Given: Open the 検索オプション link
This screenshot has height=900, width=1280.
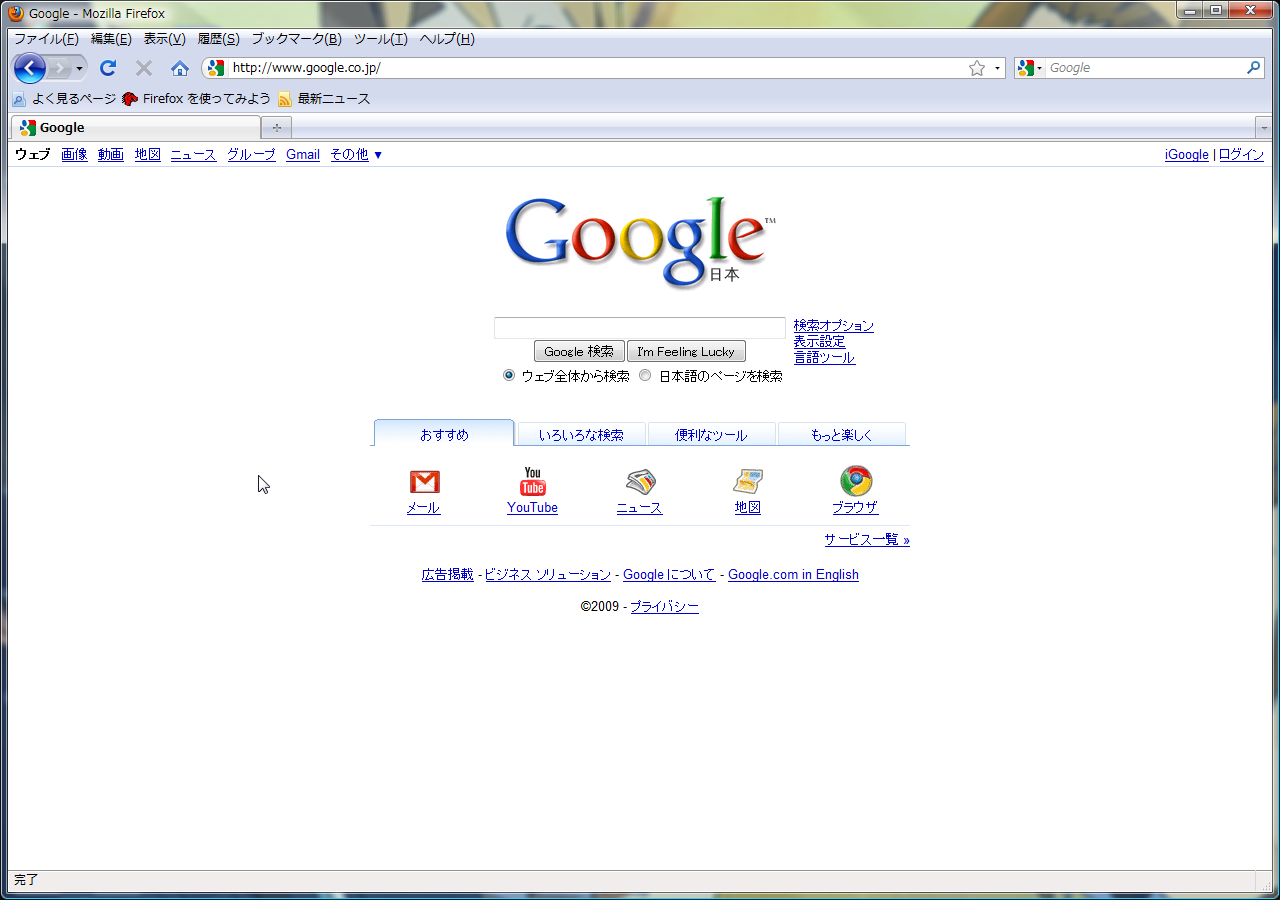Looking at the screenshot, I should tap(834, 325).
